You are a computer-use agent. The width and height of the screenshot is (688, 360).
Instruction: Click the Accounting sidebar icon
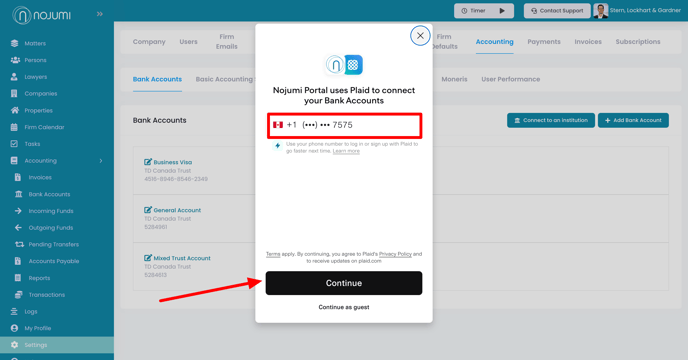click(14, 161)
